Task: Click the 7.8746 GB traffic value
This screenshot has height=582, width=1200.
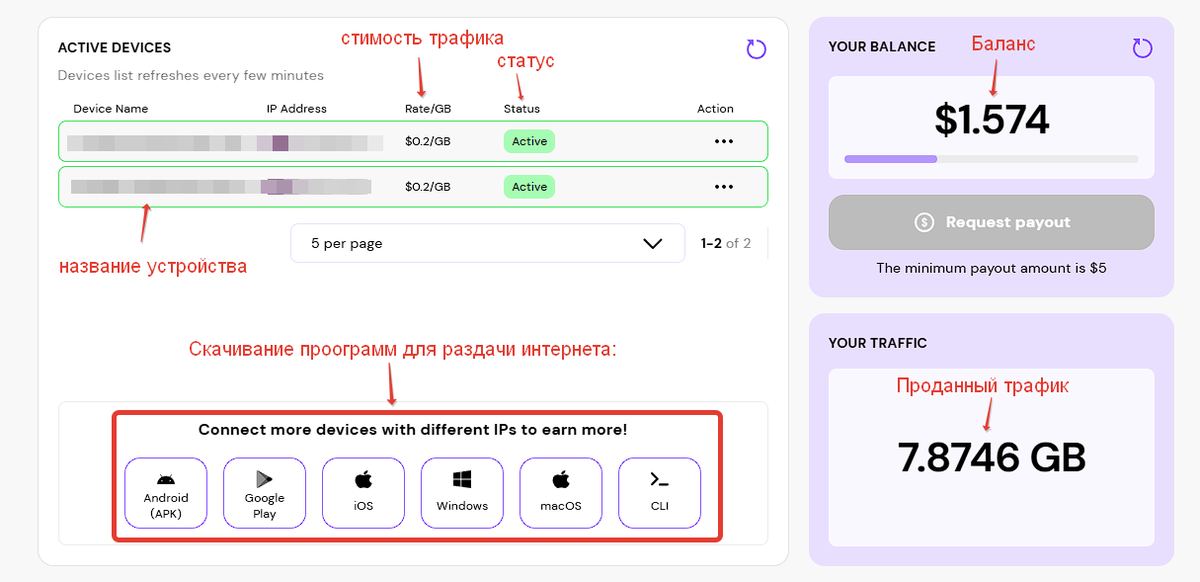Action: point(991,458)
